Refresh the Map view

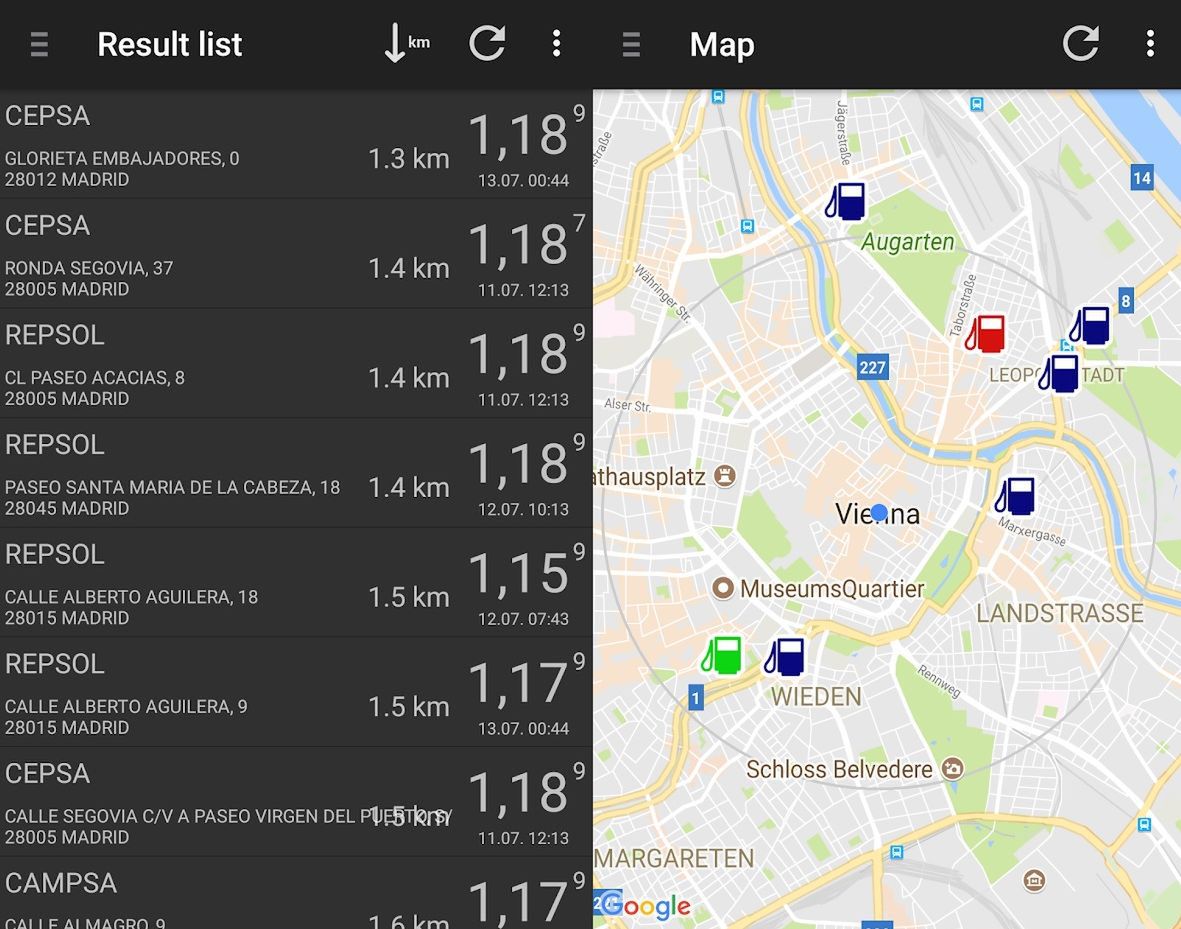pyautogui.click(x=1081, y=43)
